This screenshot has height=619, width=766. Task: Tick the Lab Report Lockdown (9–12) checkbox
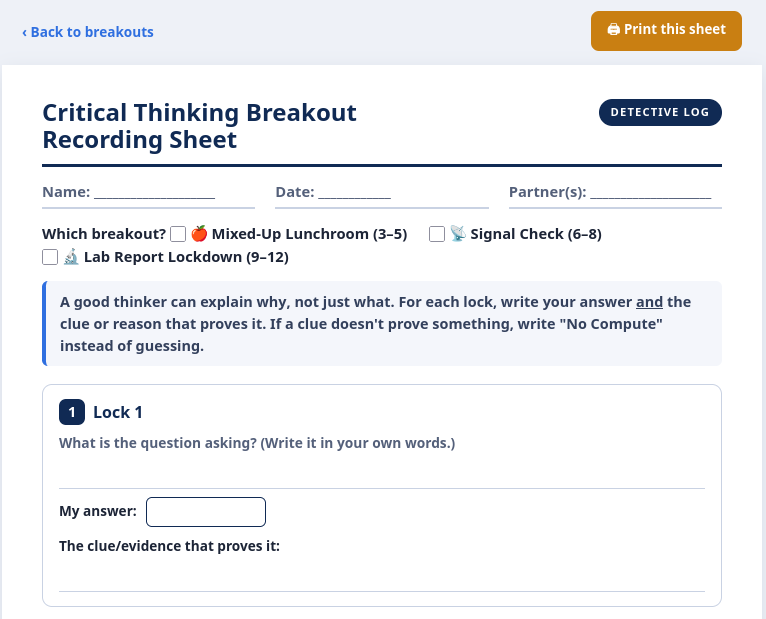click(50, 257)
